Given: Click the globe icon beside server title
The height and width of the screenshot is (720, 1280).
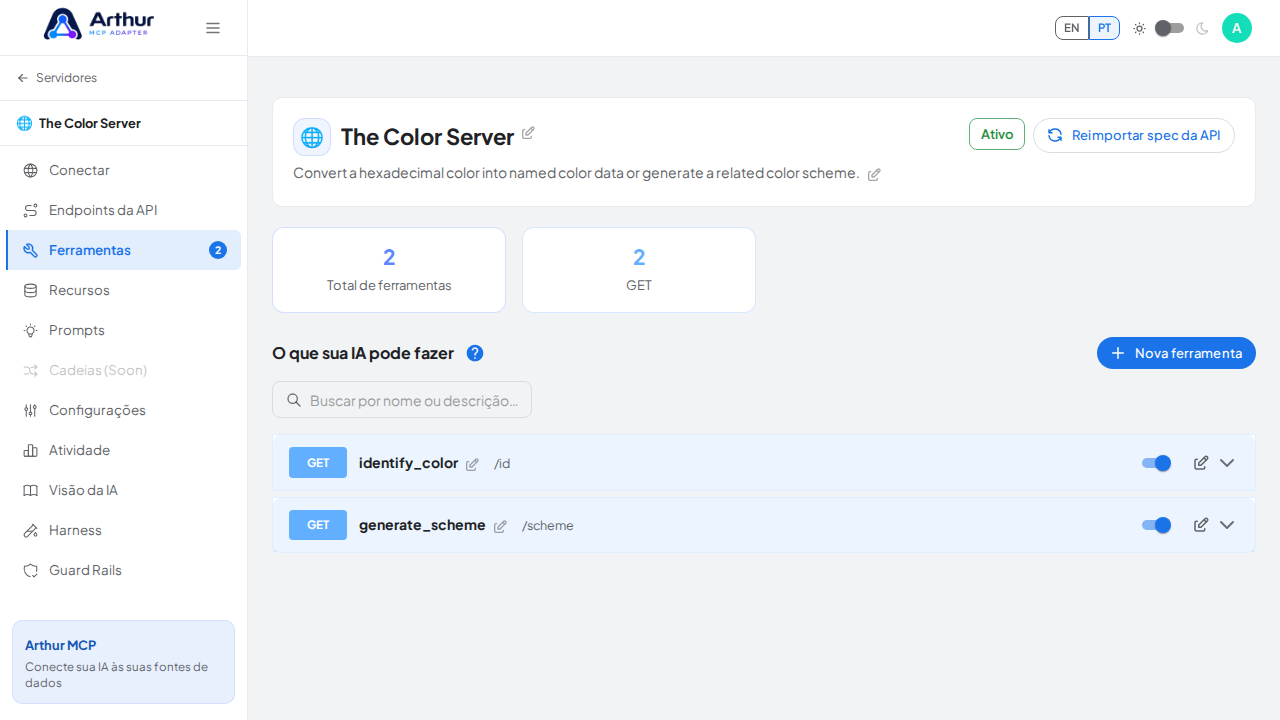Looking at the screenshot, I should [x=312, y=137].
